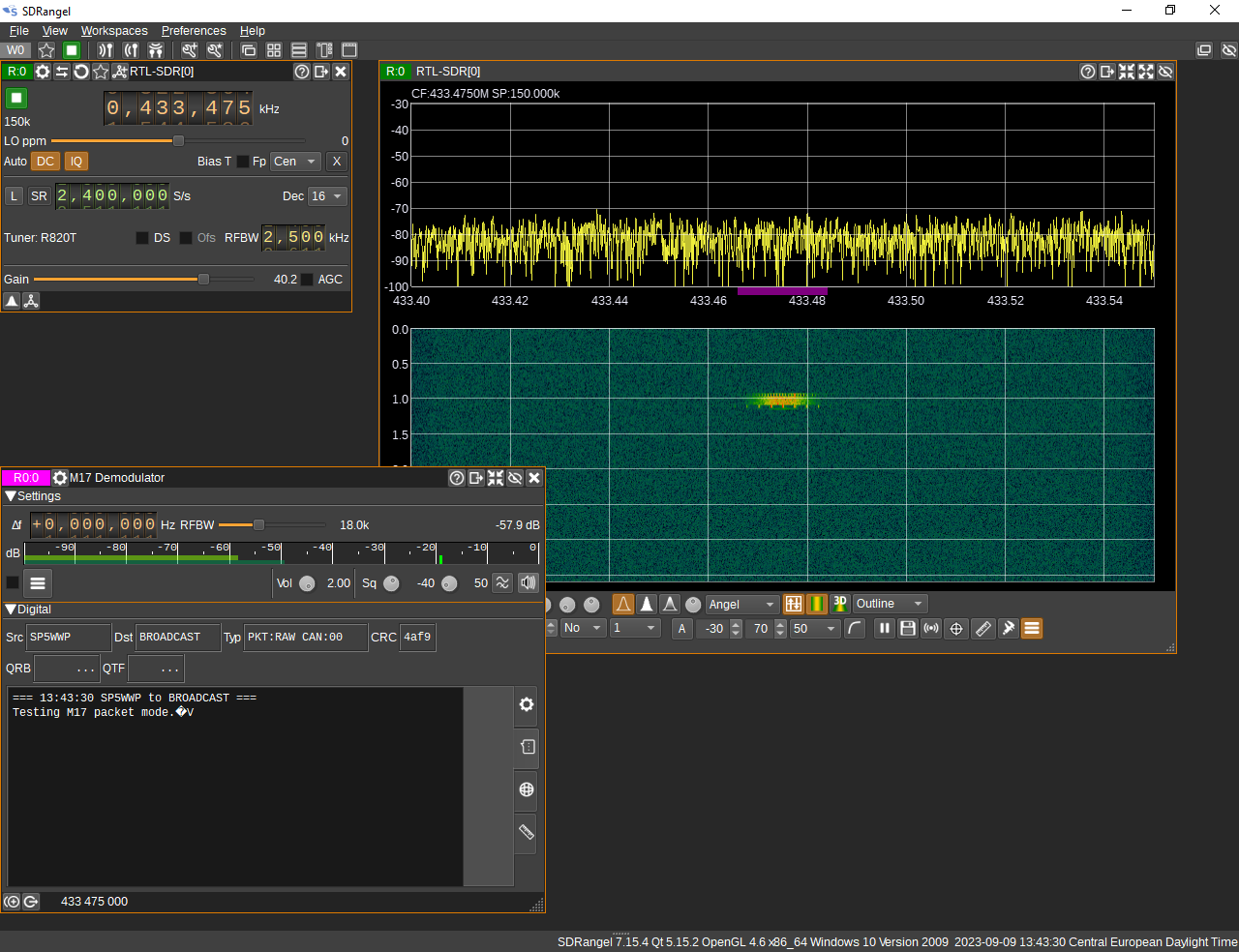The height and width of the screenshot is (952, 1239).
Task: Toggle the AGC checkbox
Action: [307, 280]
